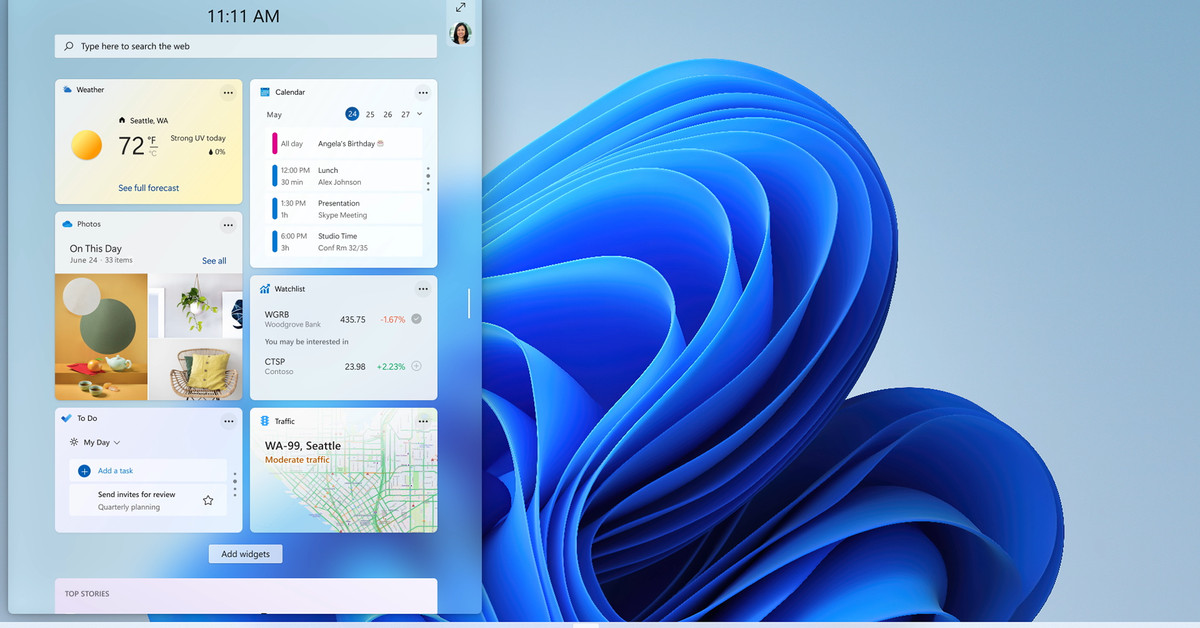Click the Add widgets button

point(245,554)
